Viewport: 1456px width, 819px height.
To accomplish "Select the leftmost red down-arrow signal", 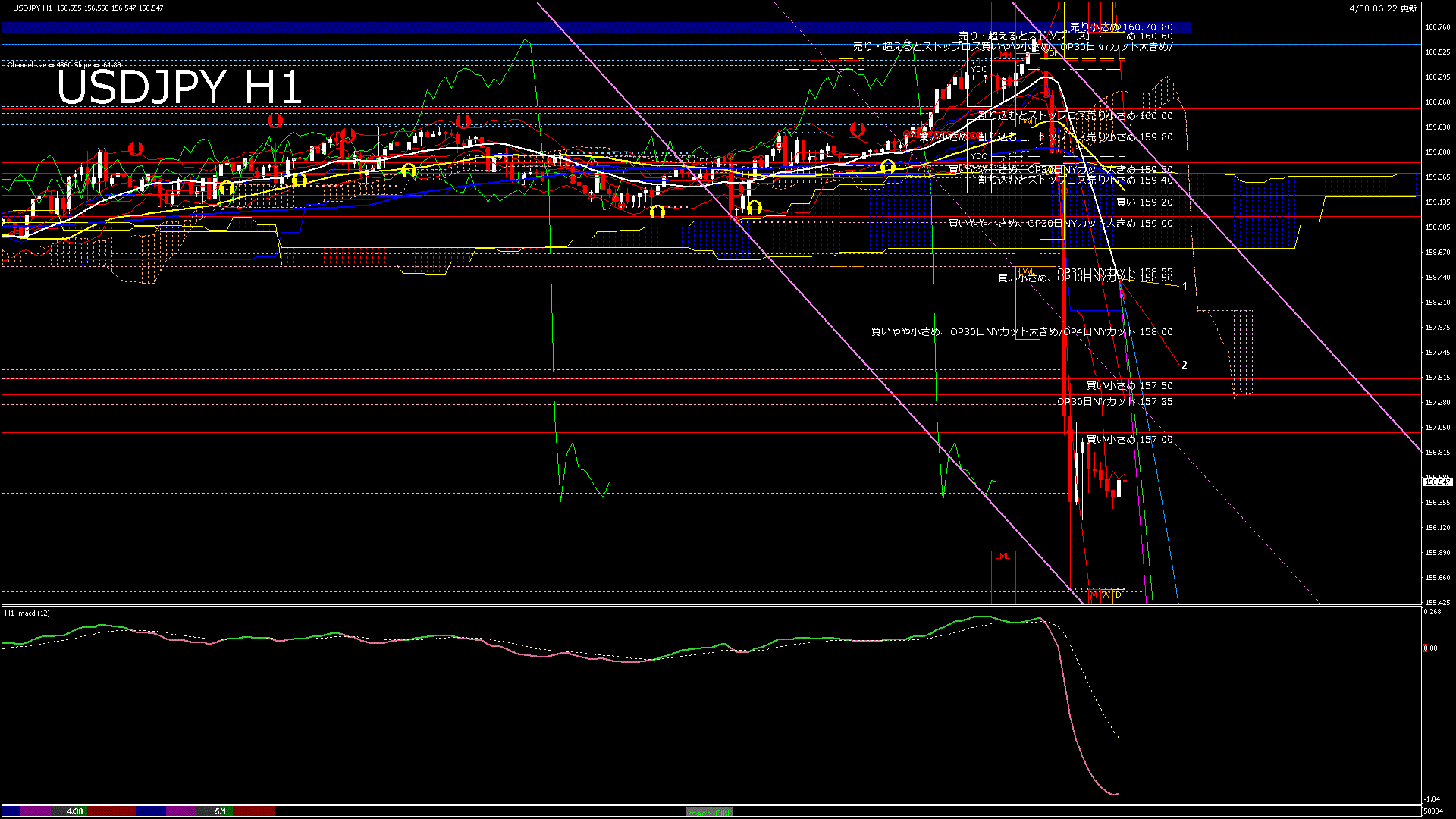I will pyautogui.click(x=136, y=149).
